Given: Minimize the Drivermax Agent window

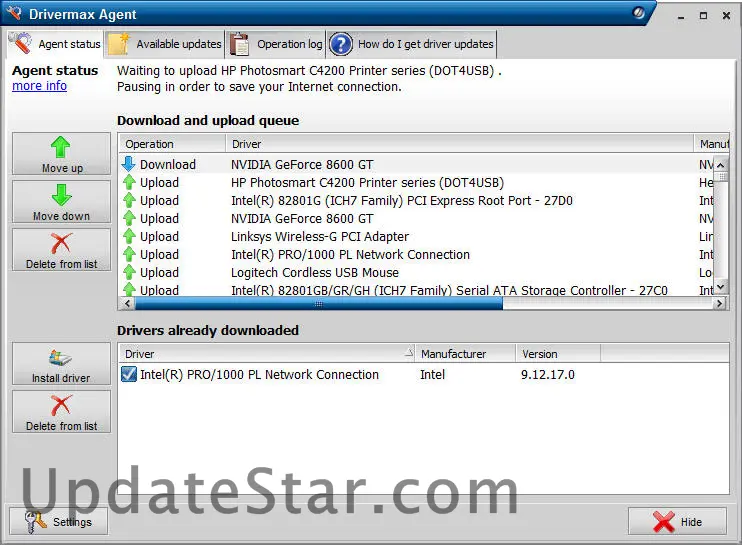Looking at the screenshot, I should coord(681,16).
